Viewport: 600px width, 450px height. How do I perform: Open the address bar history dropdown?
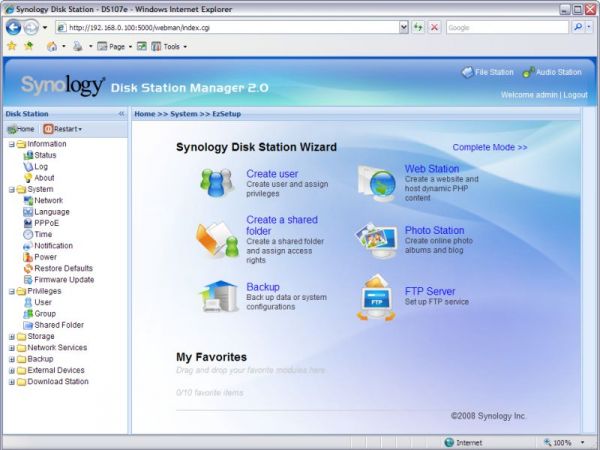tap(404, 27)
